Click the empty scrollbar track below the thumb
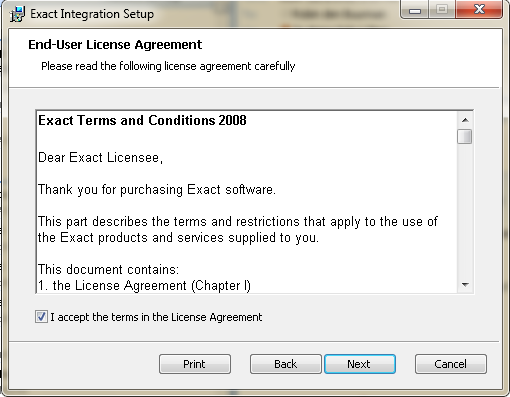The width and height of the screenshot is (510, 397). click(x=465, y=210)
